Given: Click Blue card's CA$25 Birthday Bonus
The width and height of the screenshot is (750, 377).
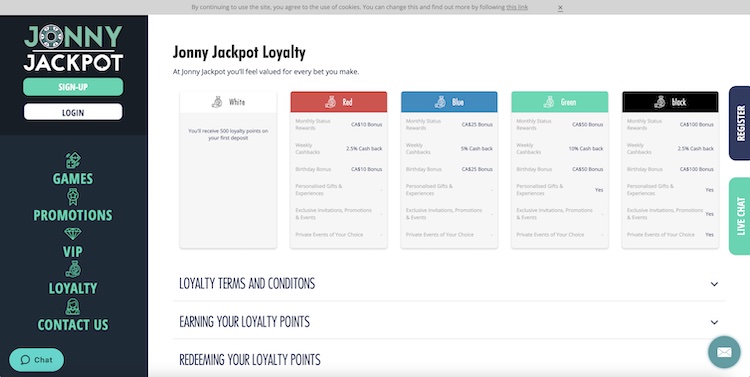Looking at the screenshot, I should (x=477, y=169).
